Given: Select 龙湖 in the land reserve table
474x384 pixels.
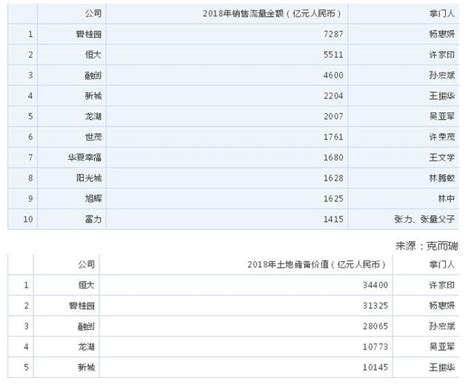Looking at the screenshot, I should (86, 347).
